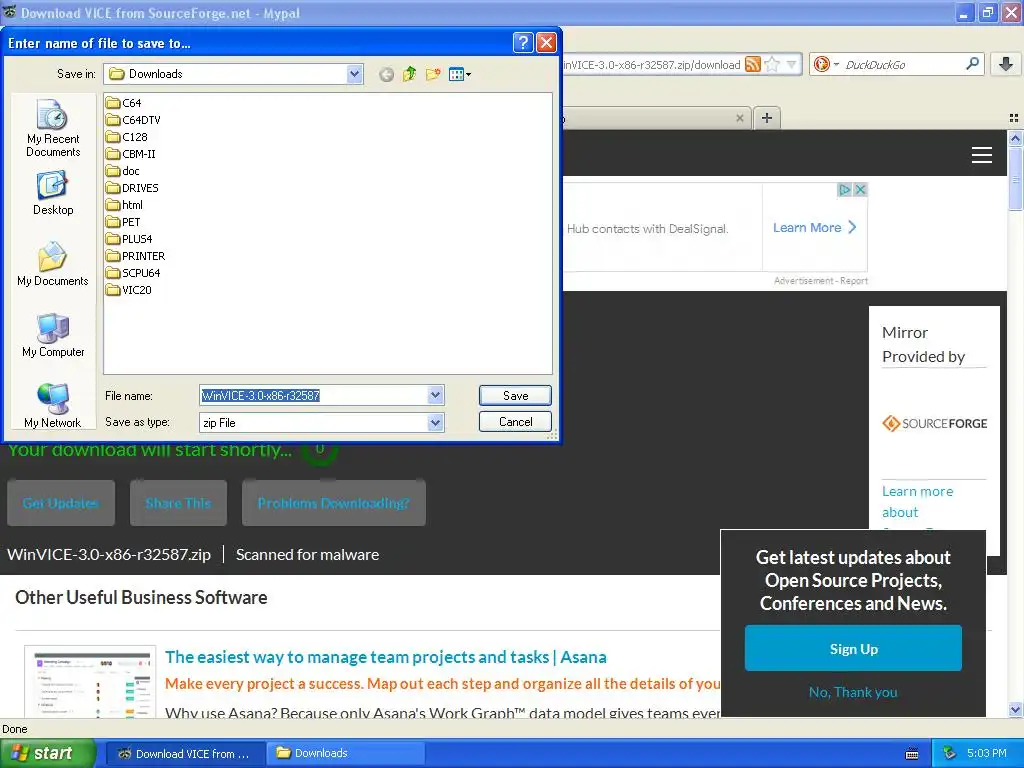Open the DRIVES folder
This screenshot has height=768, width=1024.
point(132,188)
